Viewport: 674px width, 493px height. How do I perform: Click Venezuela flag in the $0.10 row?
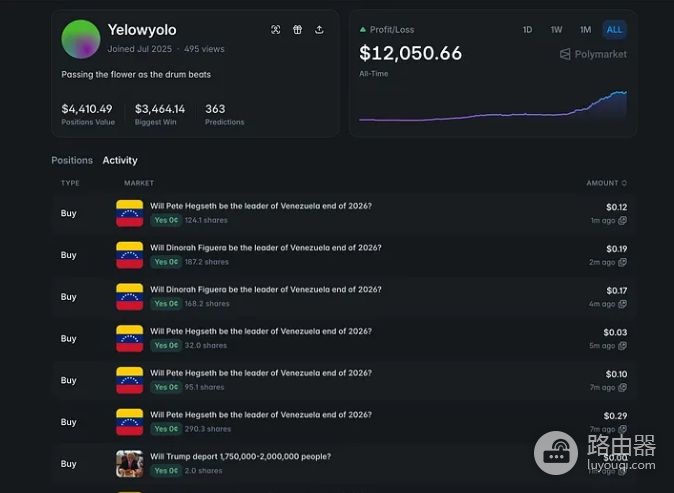[129, 380]
